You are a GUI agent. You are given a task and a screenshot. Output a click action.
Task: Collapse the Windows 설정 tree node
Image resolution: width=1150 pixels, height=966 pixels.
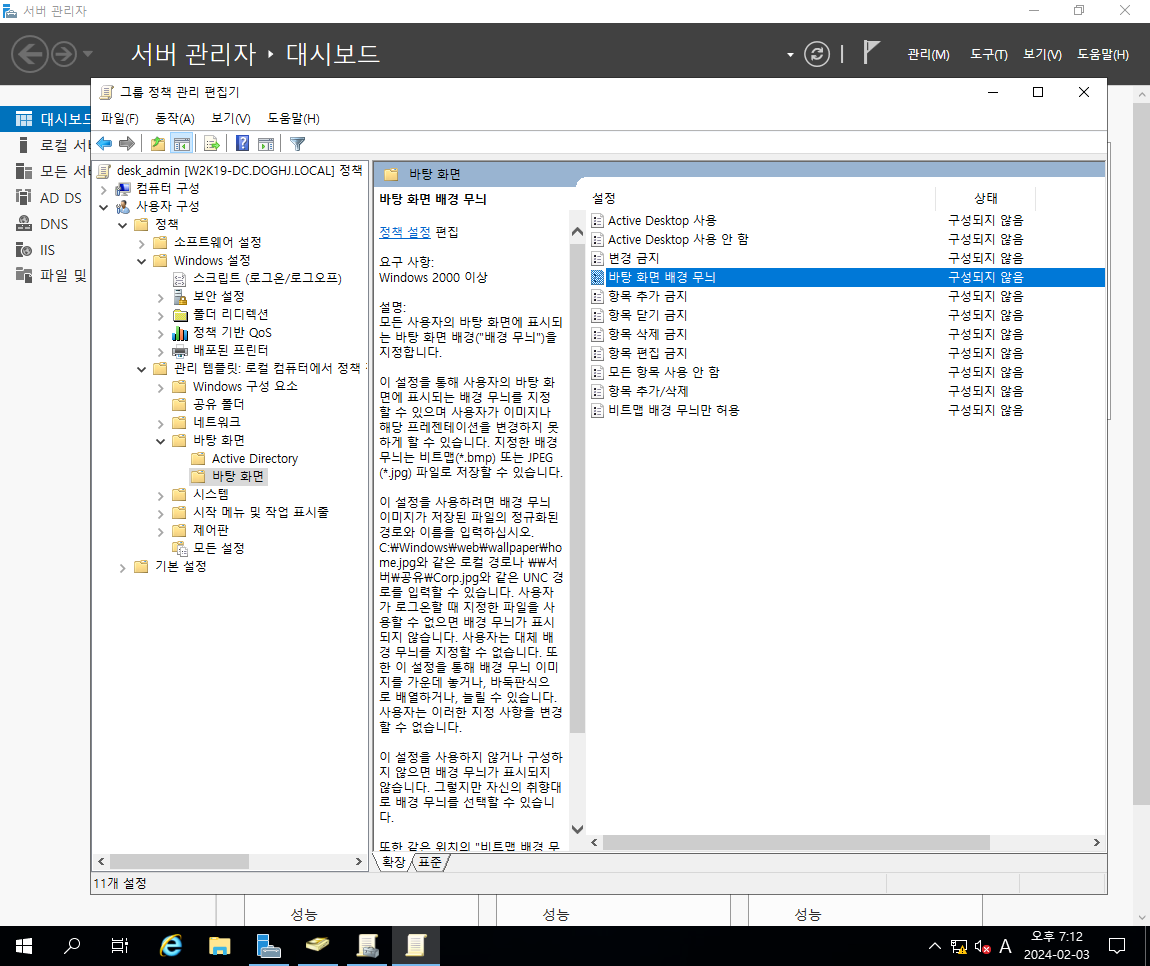click(142, 261)
